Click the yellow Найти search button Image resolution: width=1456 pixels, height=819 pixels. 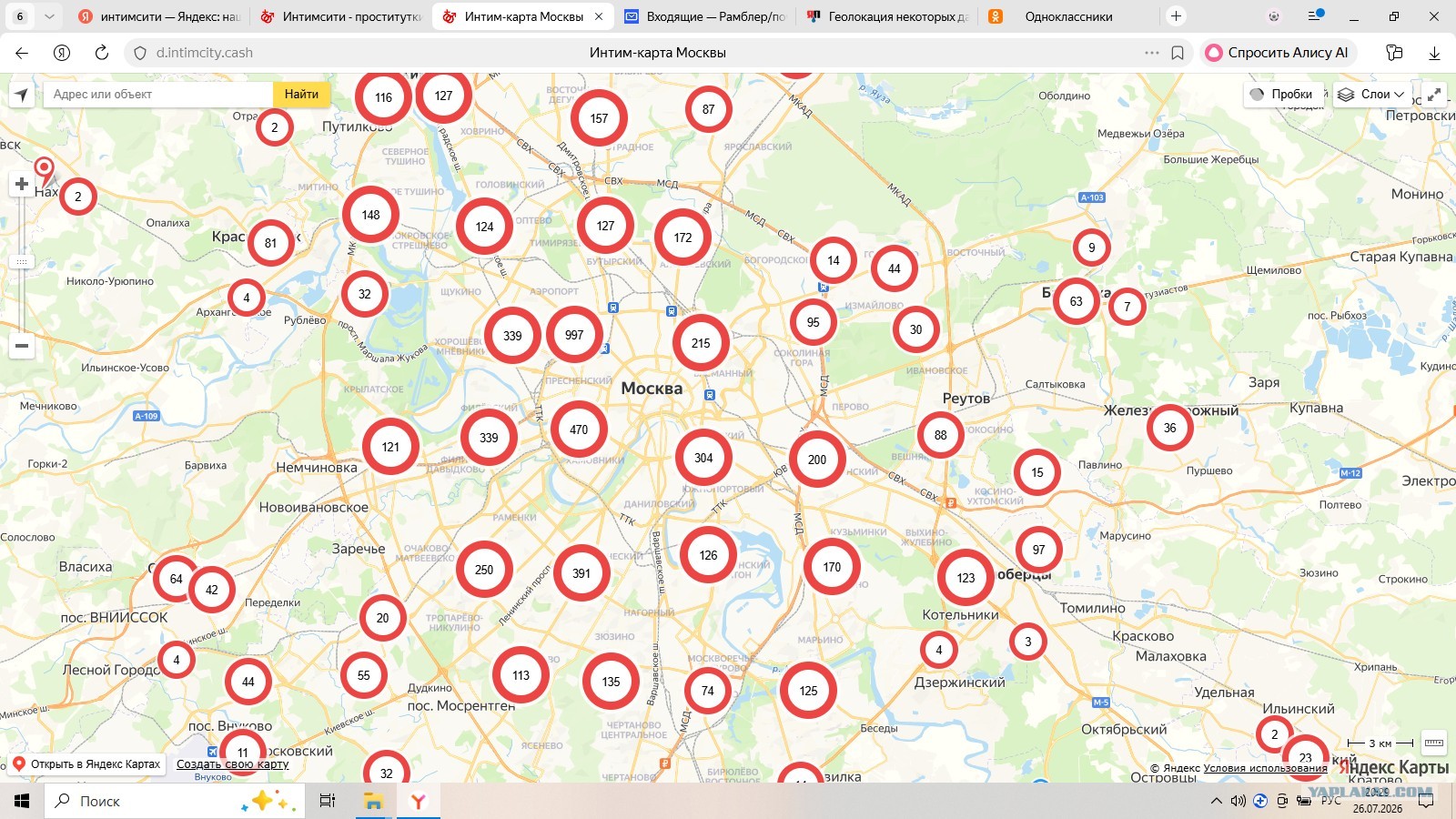[301, 94]
